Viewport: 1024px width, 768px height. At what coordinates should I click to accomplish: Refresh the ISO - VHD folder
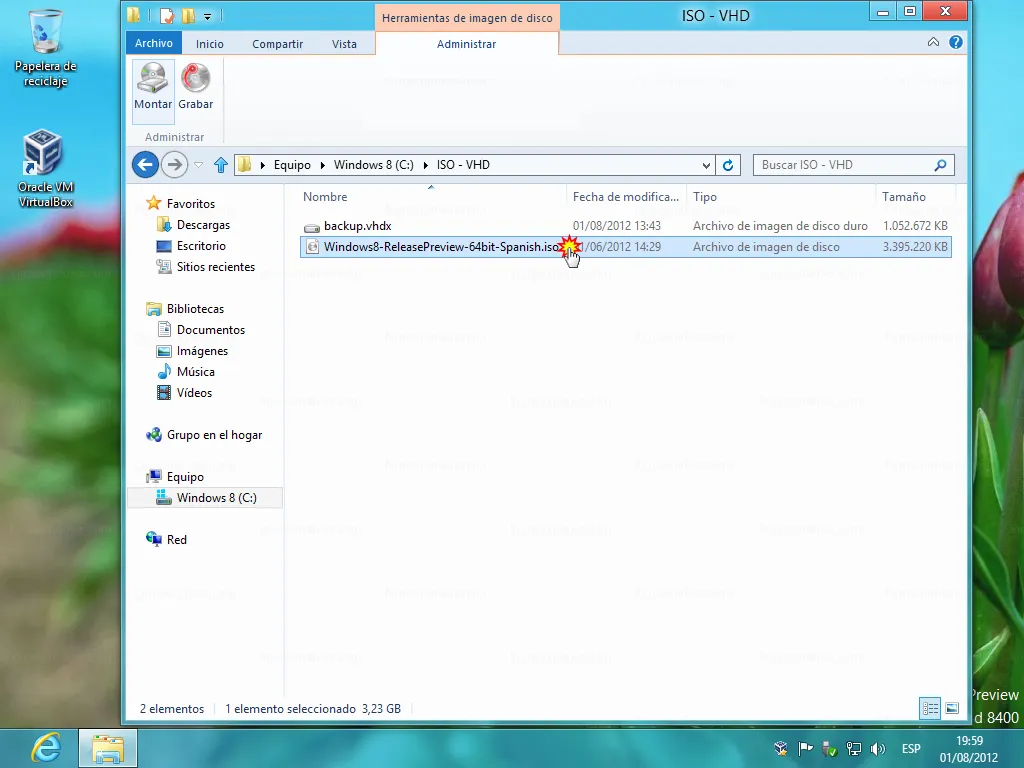click(728, 165)
